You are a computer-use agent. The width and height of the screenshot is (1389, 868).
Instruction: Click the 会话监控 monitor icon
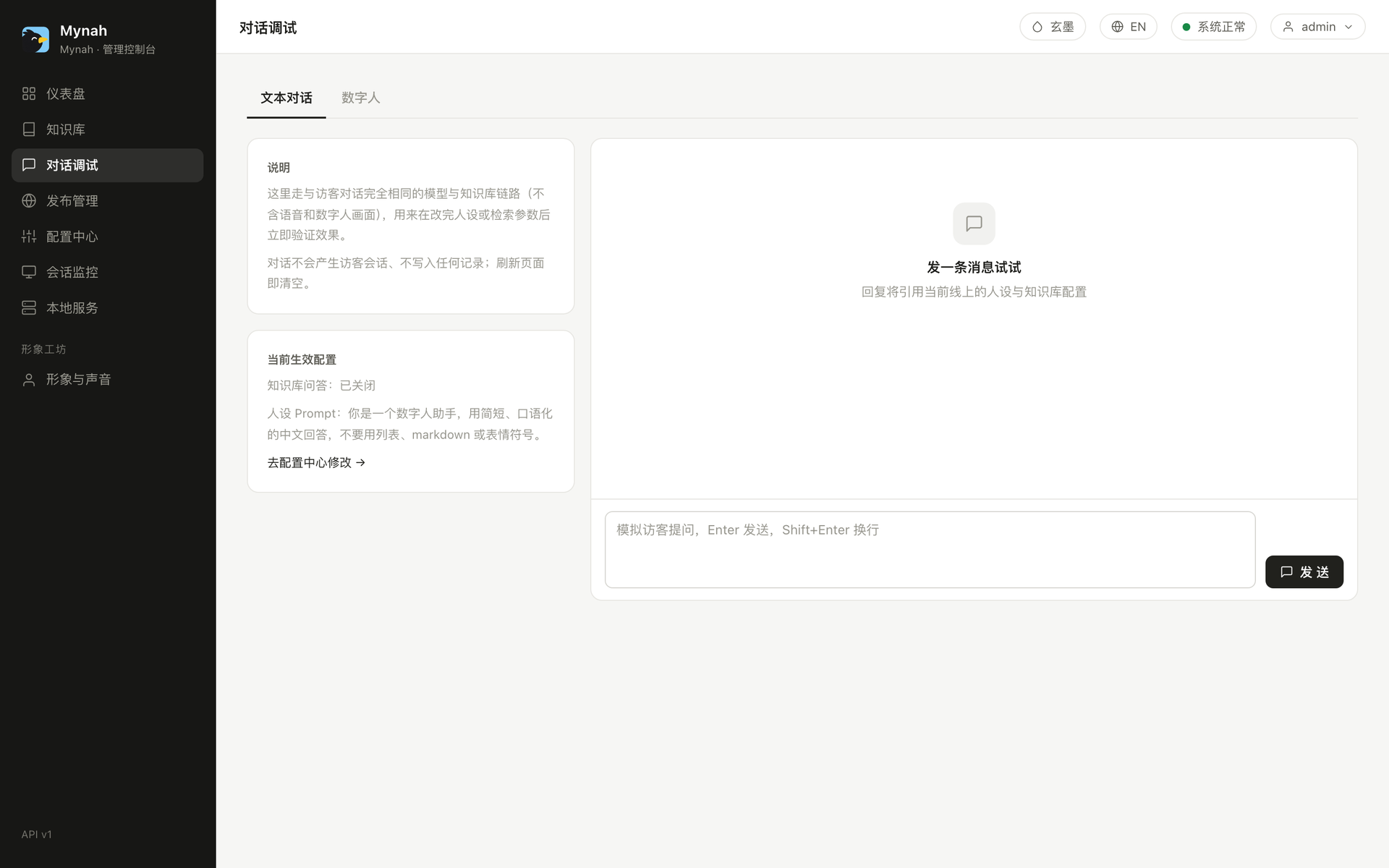click(29, 272)
